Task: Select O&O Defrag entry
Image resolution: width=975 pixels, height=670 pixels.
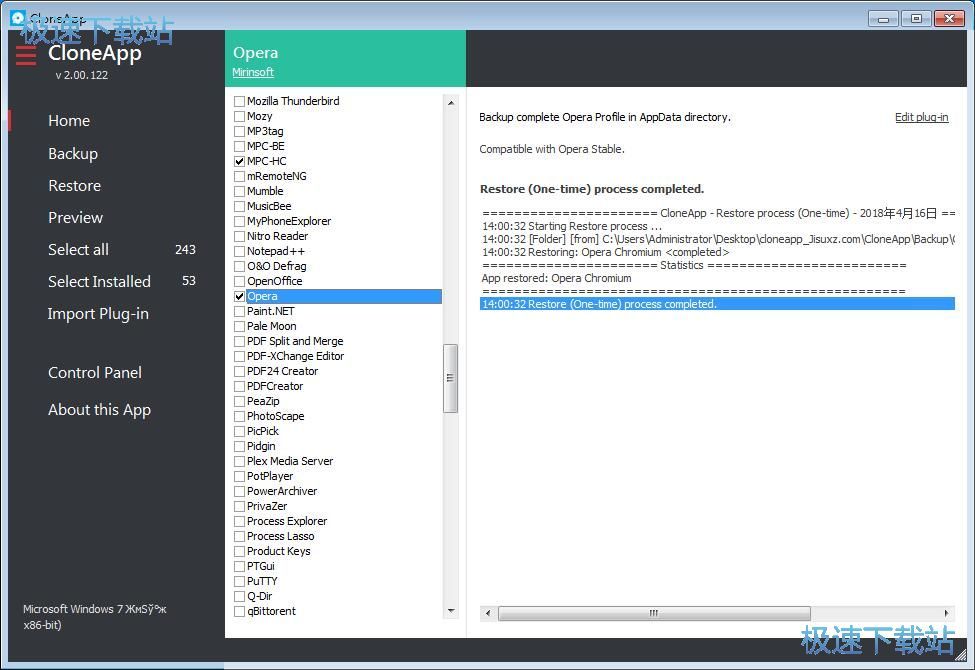Action: (x=277, y=266)
